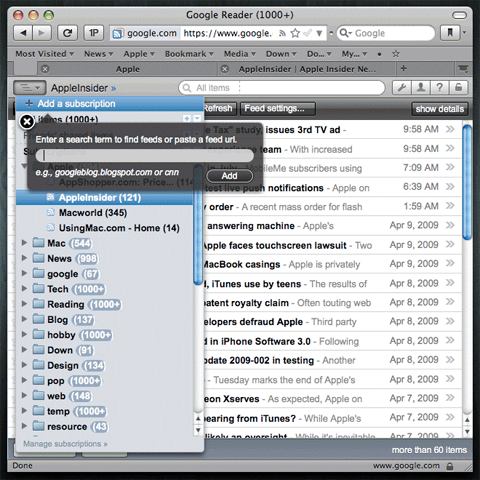Expand the Reading folder
The image size is (480, 480).
point(24,303)
